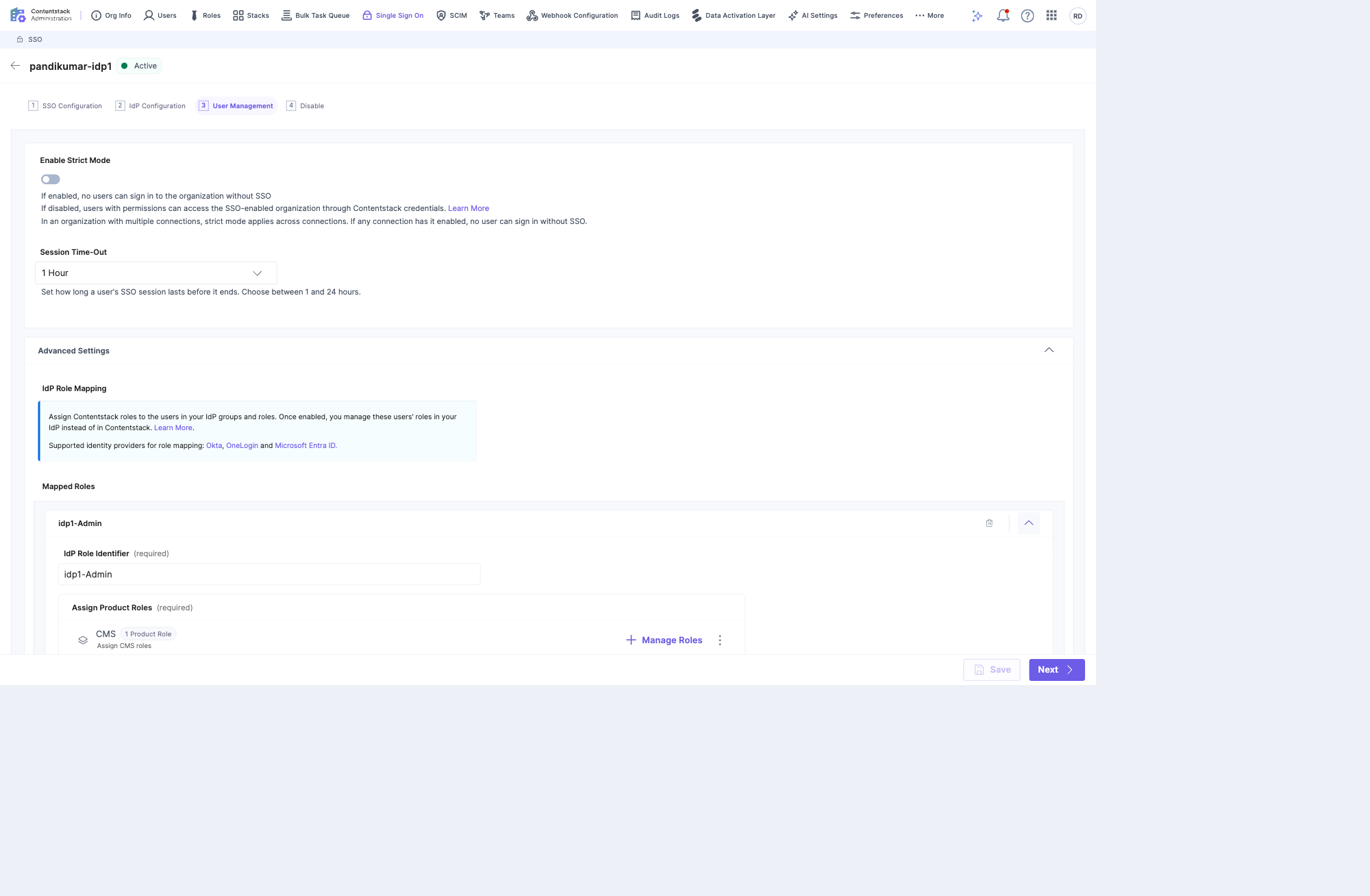Go to Roles in the nav bar
1370x896 pixels.
click(x=205, y=16)
